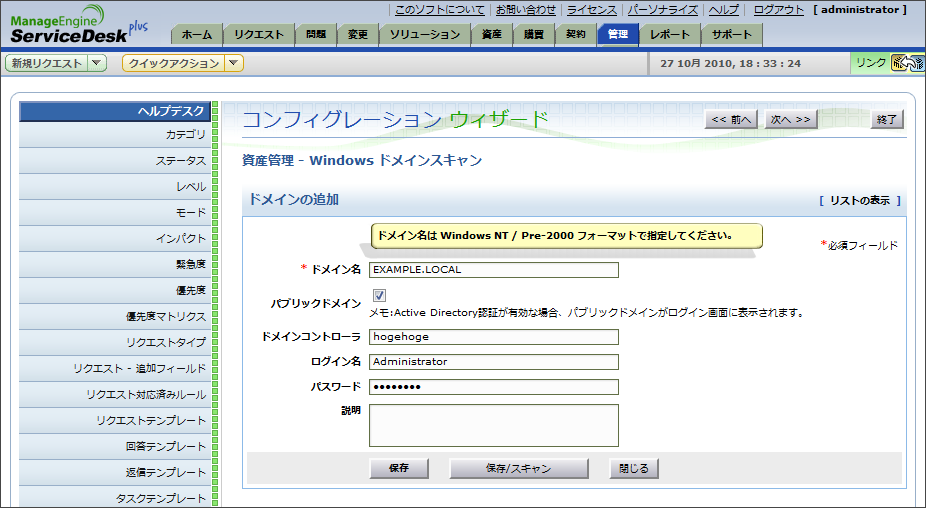Click the date and time display
Viewport: 926px width, 508px height.
tap(731, 63)
